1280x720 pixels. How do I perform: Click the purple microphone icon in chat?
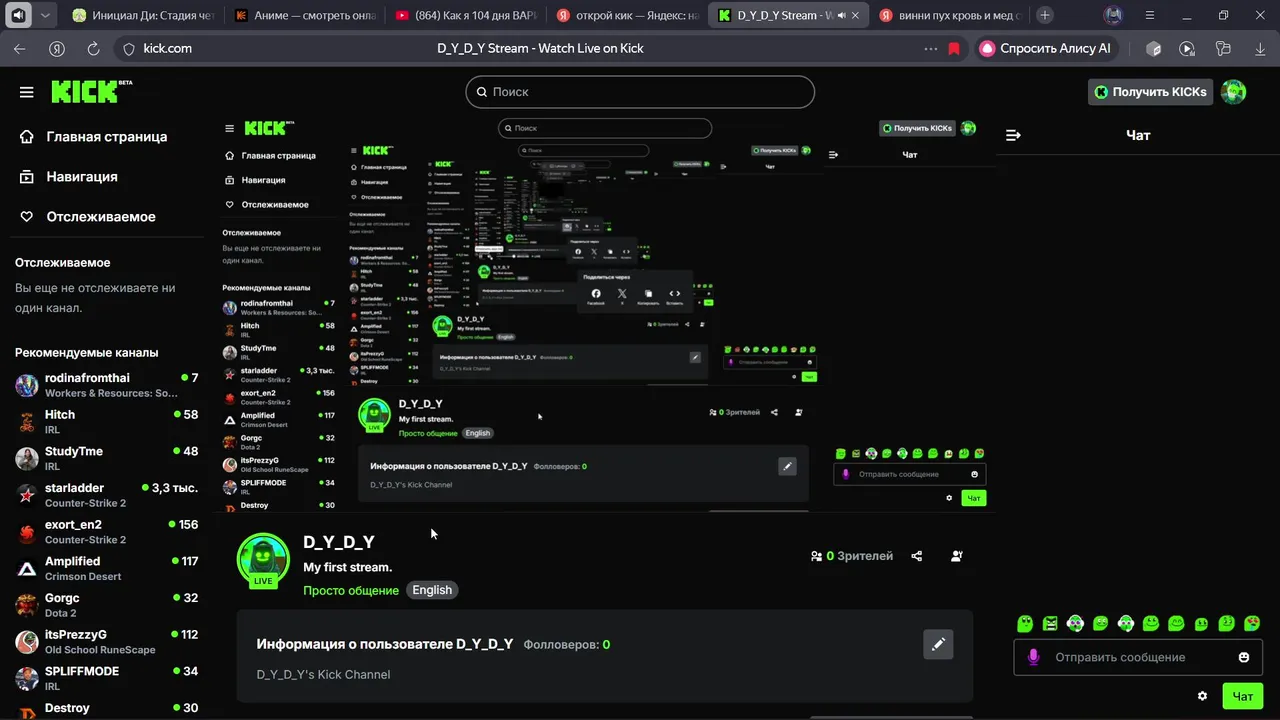coord(1034,657)
